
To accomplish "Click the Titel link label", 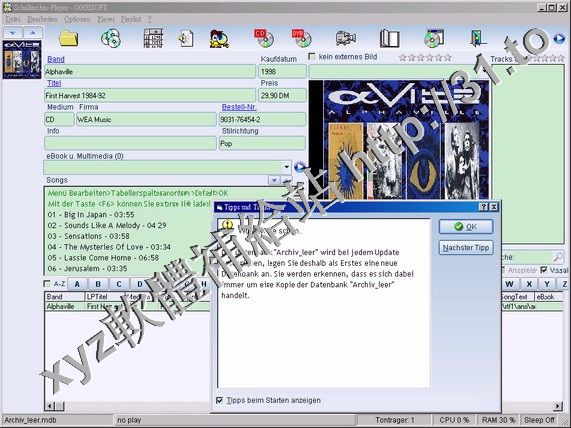I will coord(54,83).
